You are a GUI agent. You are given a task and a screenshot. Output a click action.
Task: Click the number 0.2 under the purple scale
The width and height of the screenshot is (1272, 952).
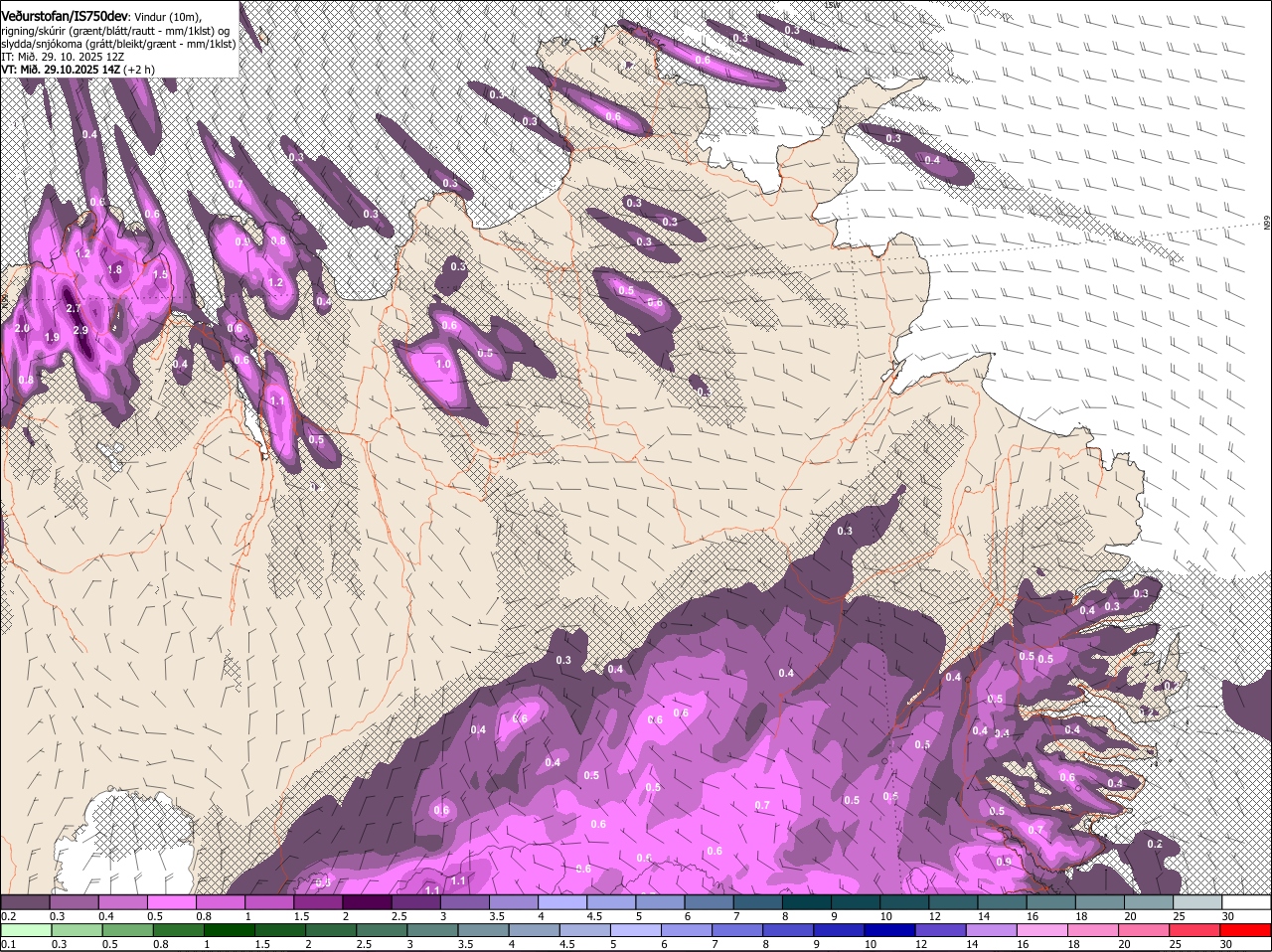coord(8,916)
